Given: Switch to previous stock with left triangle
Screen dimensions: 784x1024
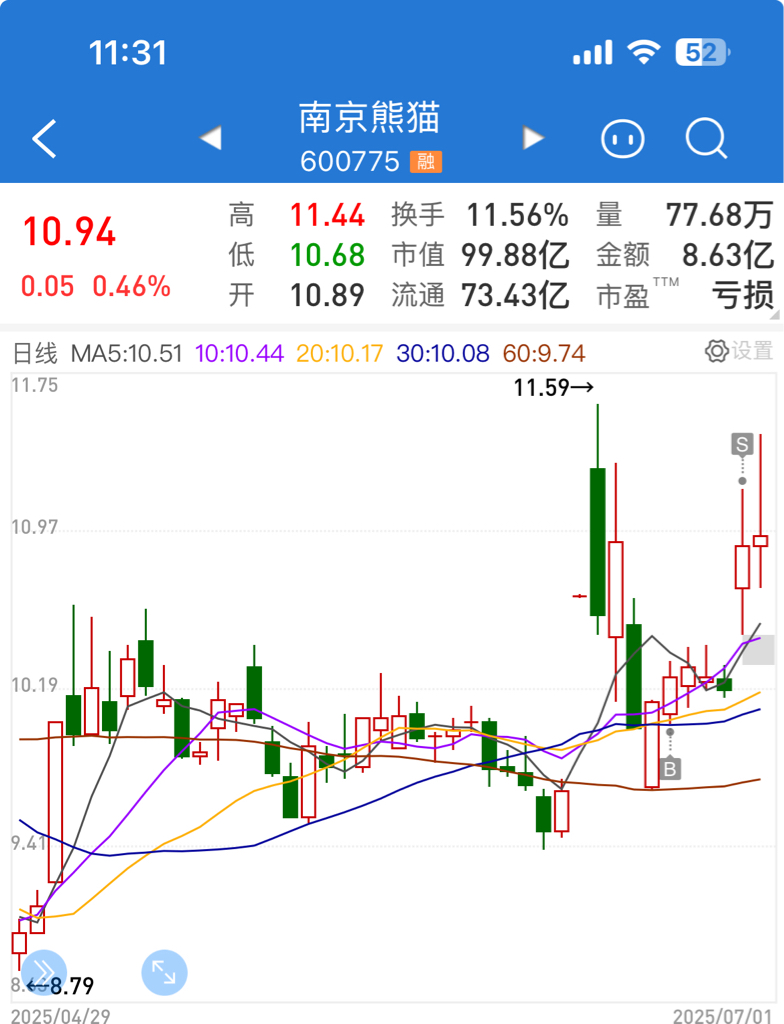Looking at the screenshot, I should [x=210, y=138].
